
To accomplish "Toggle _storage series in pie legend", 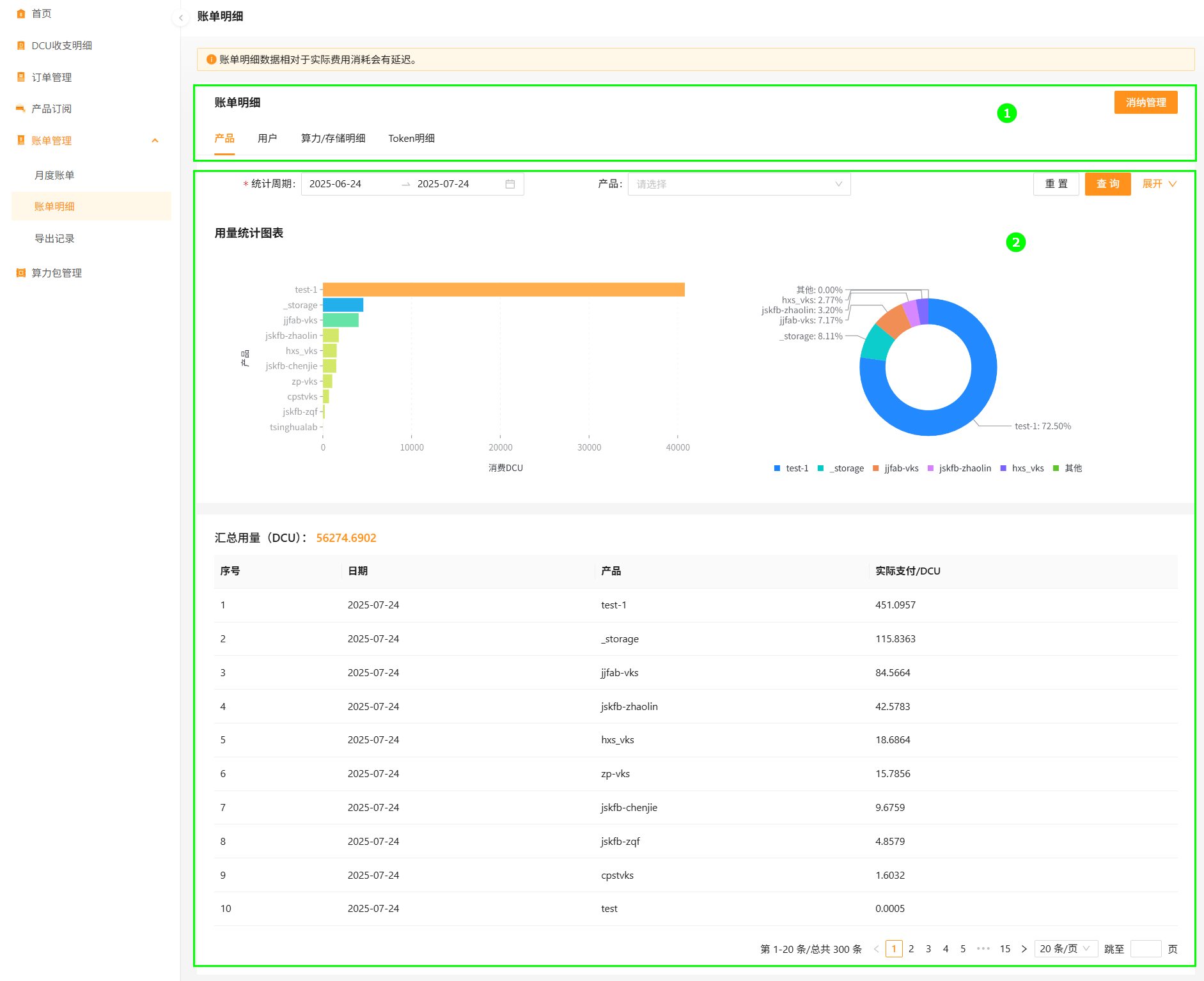I will (841, 468).
